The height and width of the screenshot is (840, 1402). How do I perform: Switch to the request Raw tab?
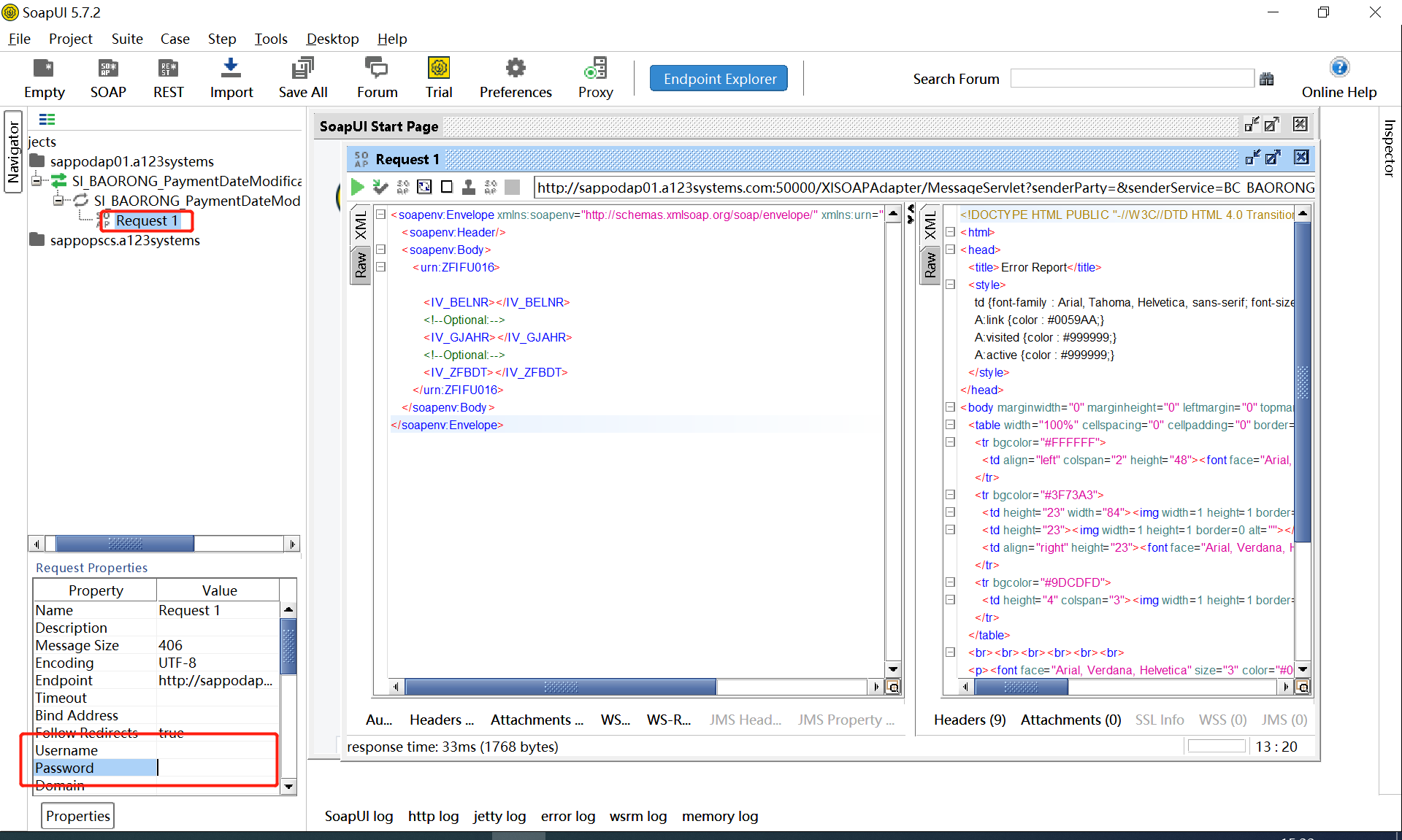point(361,266)
